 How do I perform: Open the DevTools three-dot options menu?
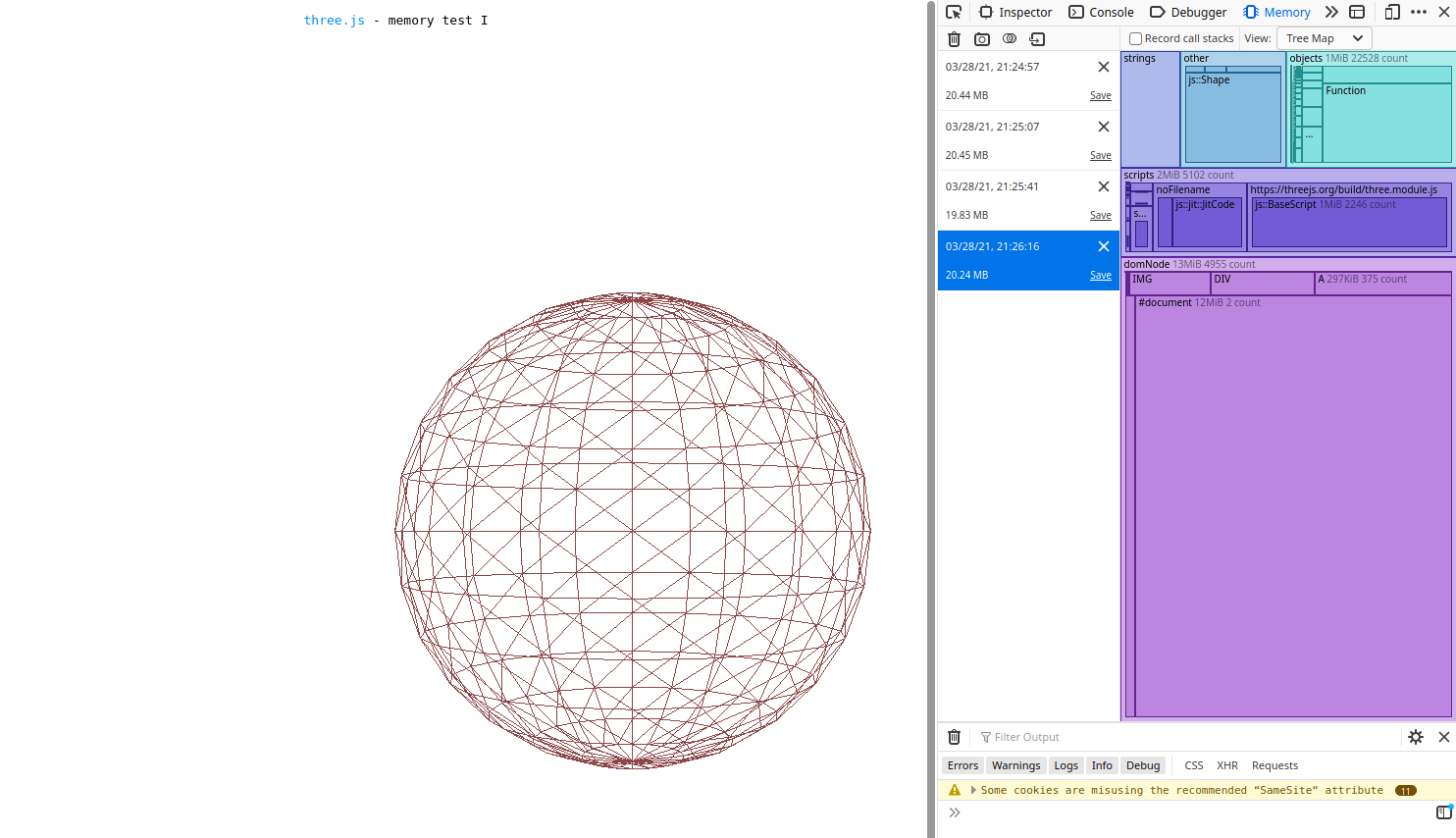1419,12
